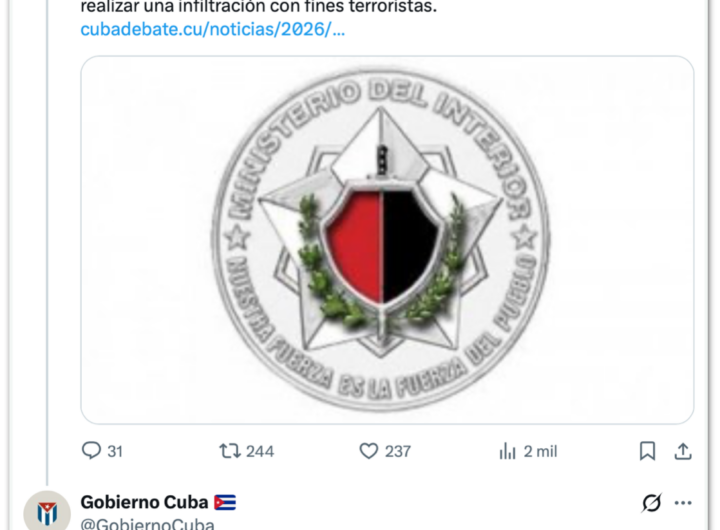Open the Gobierno Cuba display name
Screen dimensions: 720x530
[144, 502]
